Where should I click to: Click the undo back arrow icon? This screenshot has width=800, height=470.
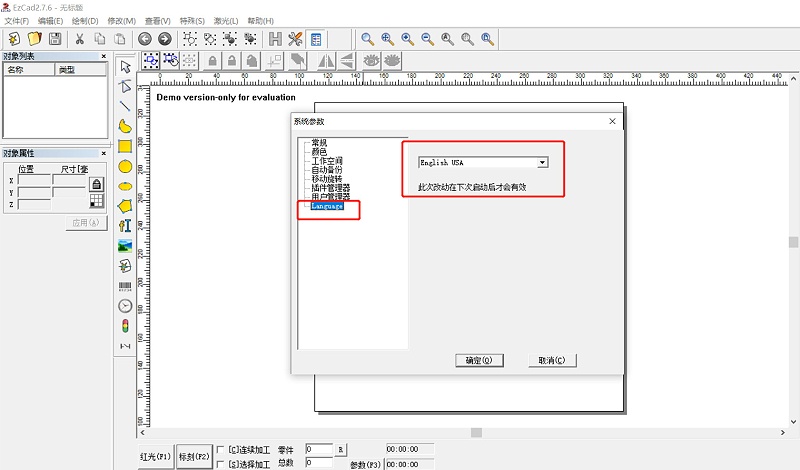(x=145, y=39)
